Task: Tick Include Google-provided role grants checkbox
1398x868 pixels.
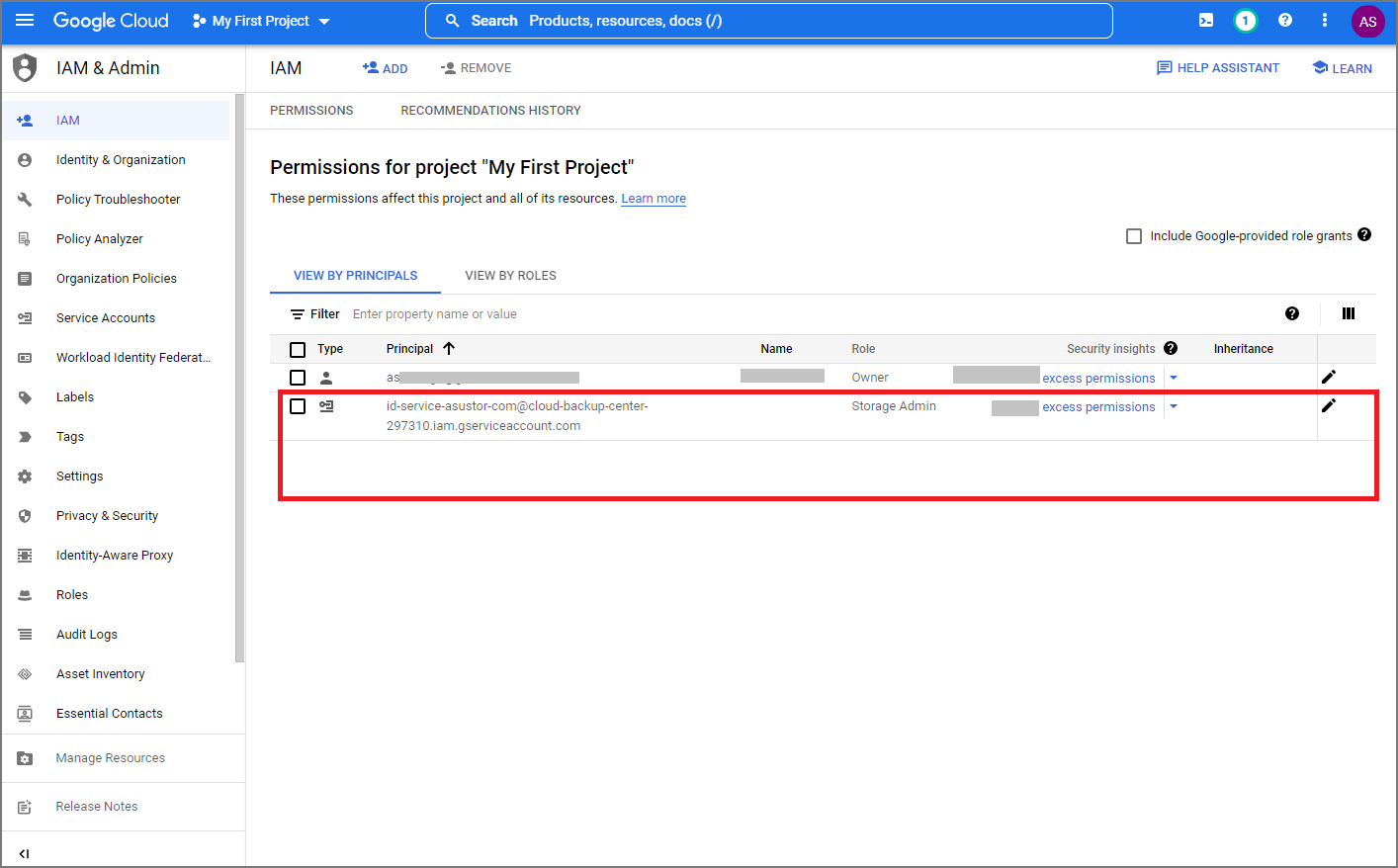Action: [1134, 236]
